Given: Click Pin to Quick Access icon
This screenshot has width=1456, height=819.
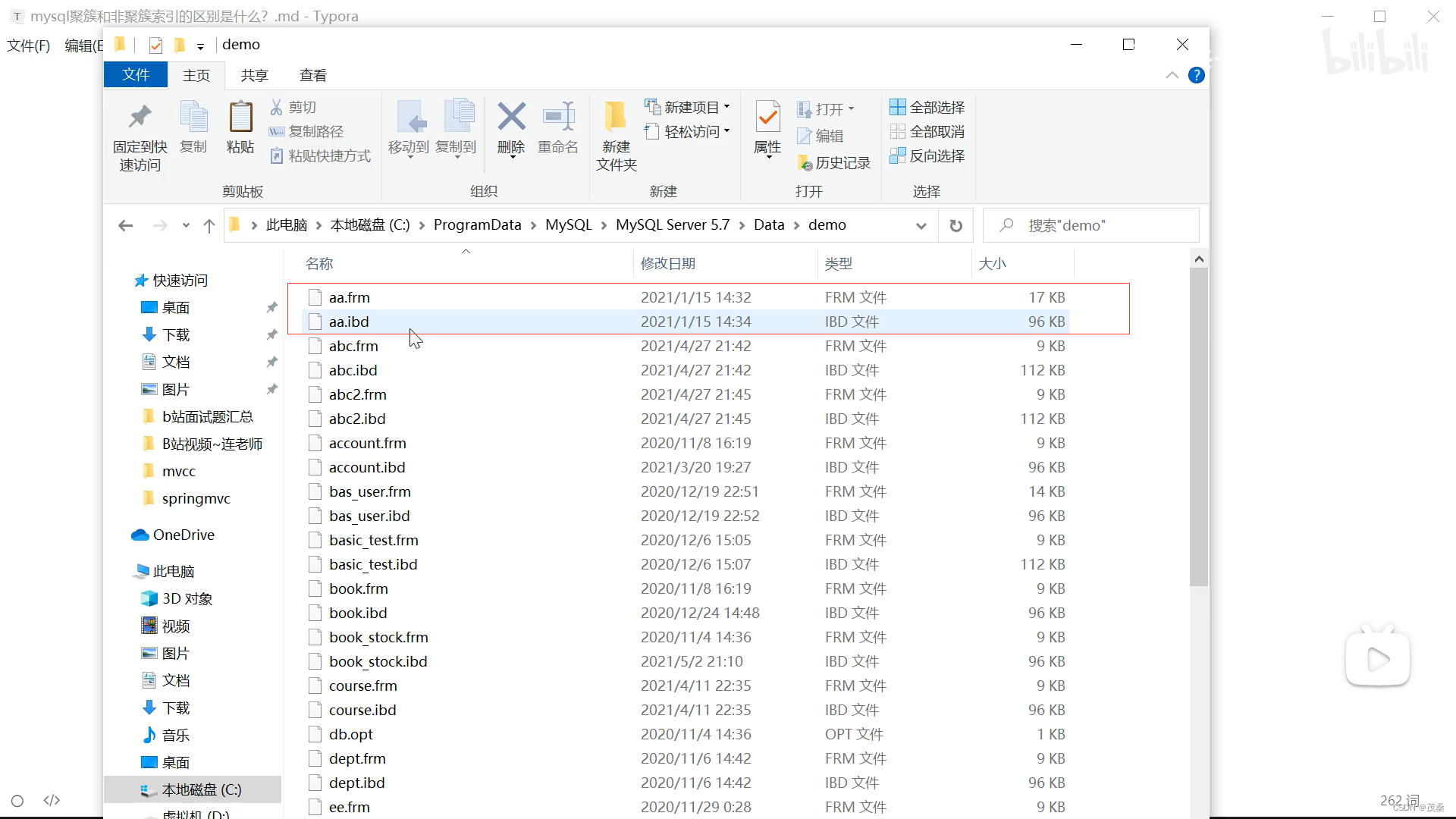Looking at the screenshot, I should click(140, 118).
